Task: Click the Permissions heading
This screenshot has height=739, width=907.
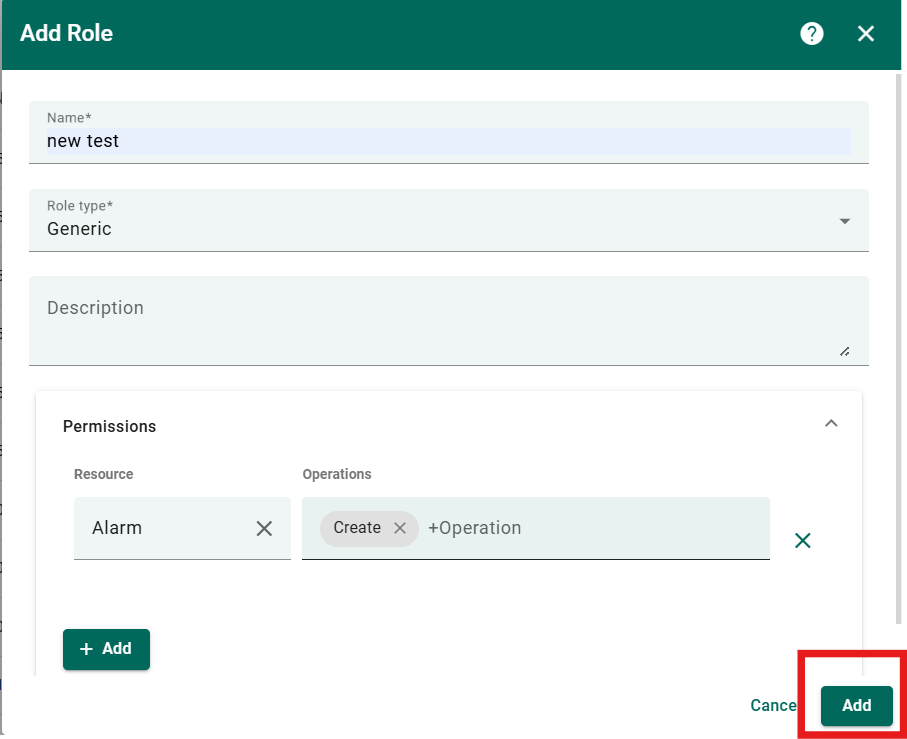Action: pyautogui.click(x=109, y=426)
